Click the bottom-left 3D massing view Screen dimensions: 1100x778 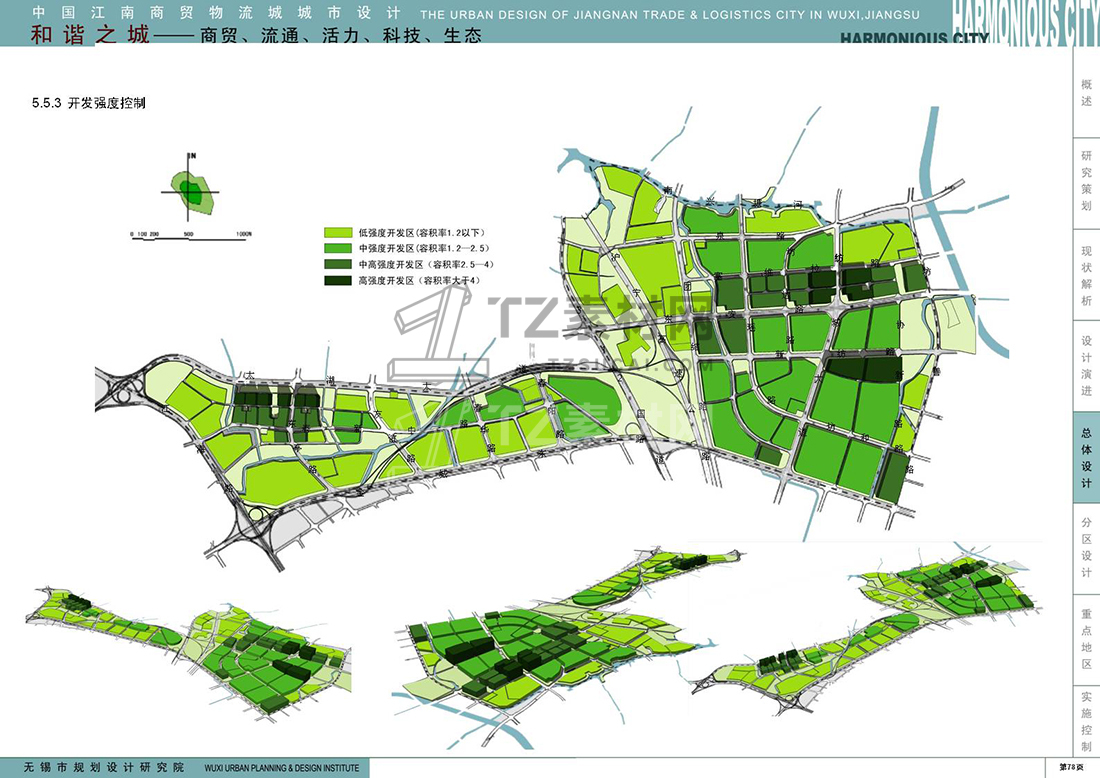click(190, 648)
